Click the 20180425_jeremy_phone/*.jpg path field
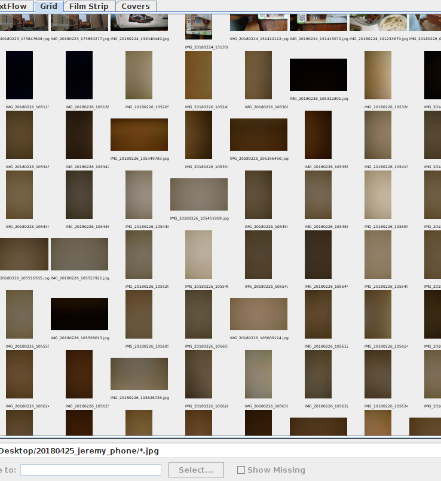This screenshot has height=481, width=441. tap(220, 451)
